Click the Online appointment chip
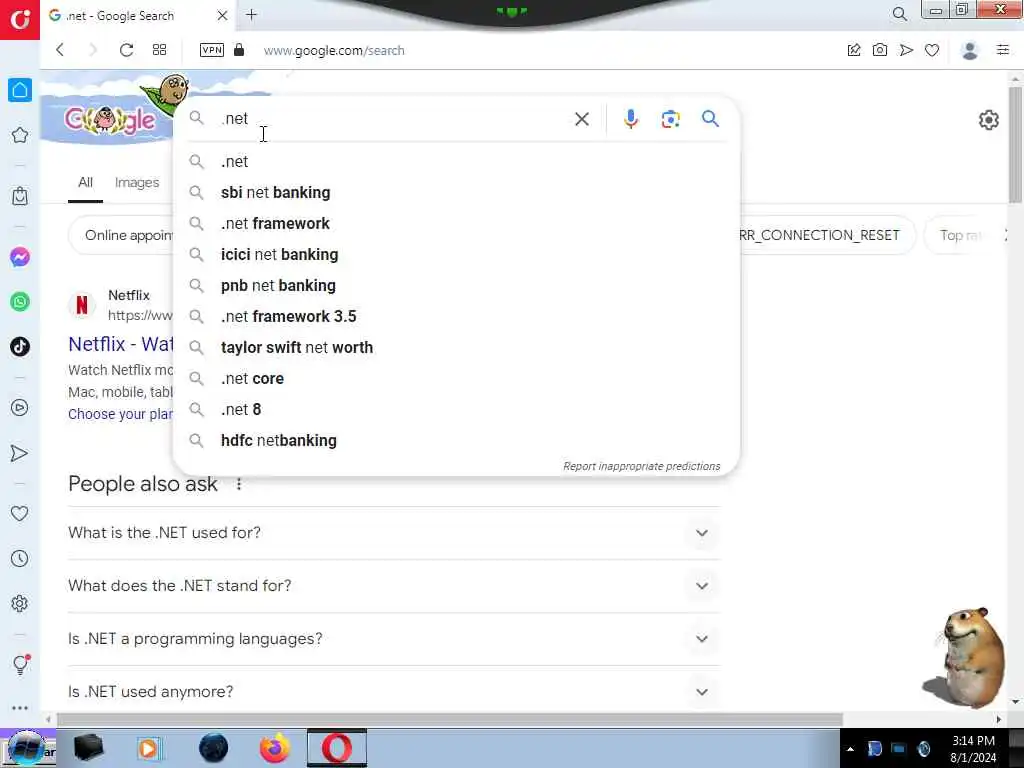The width and height of the screenshot is (1024, 768). [122, 235]
